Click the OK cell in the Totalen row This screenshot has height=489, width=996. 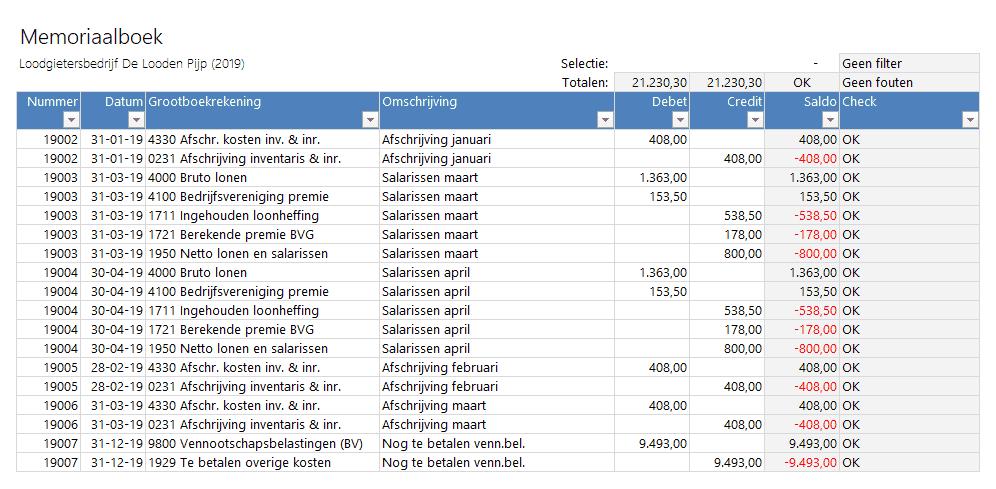(801, 82)
